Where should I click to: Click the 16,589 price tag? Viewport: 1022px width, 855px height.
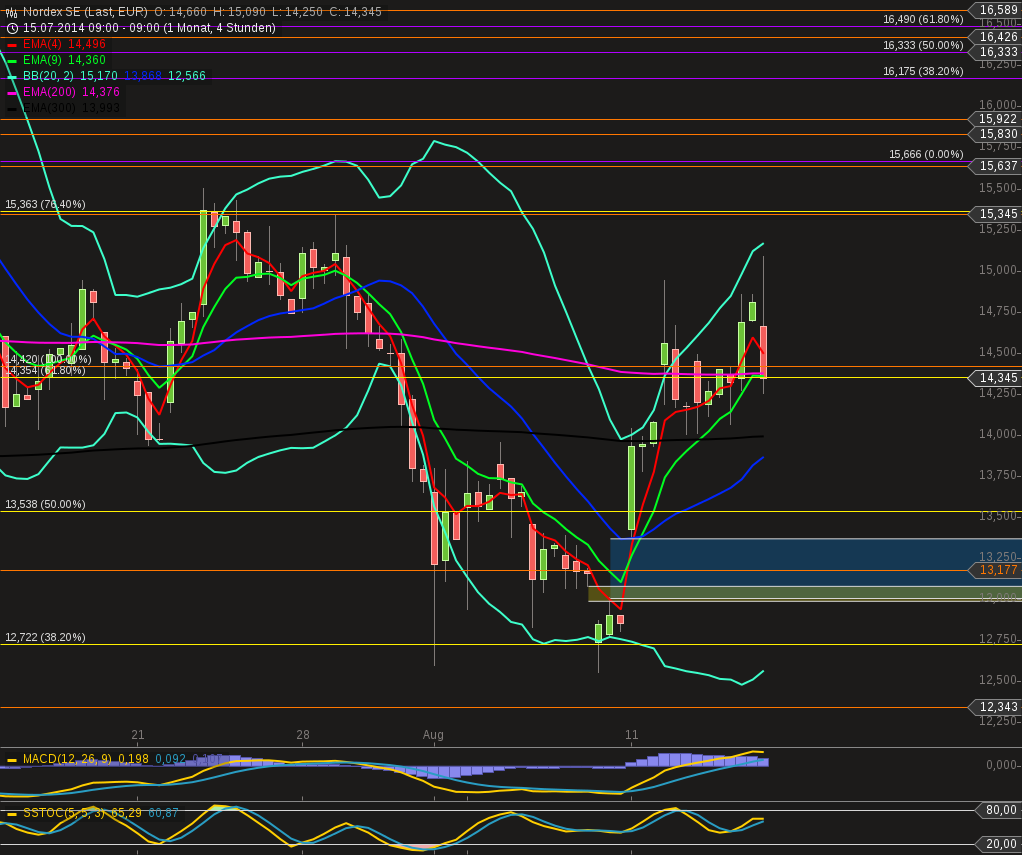995,10
